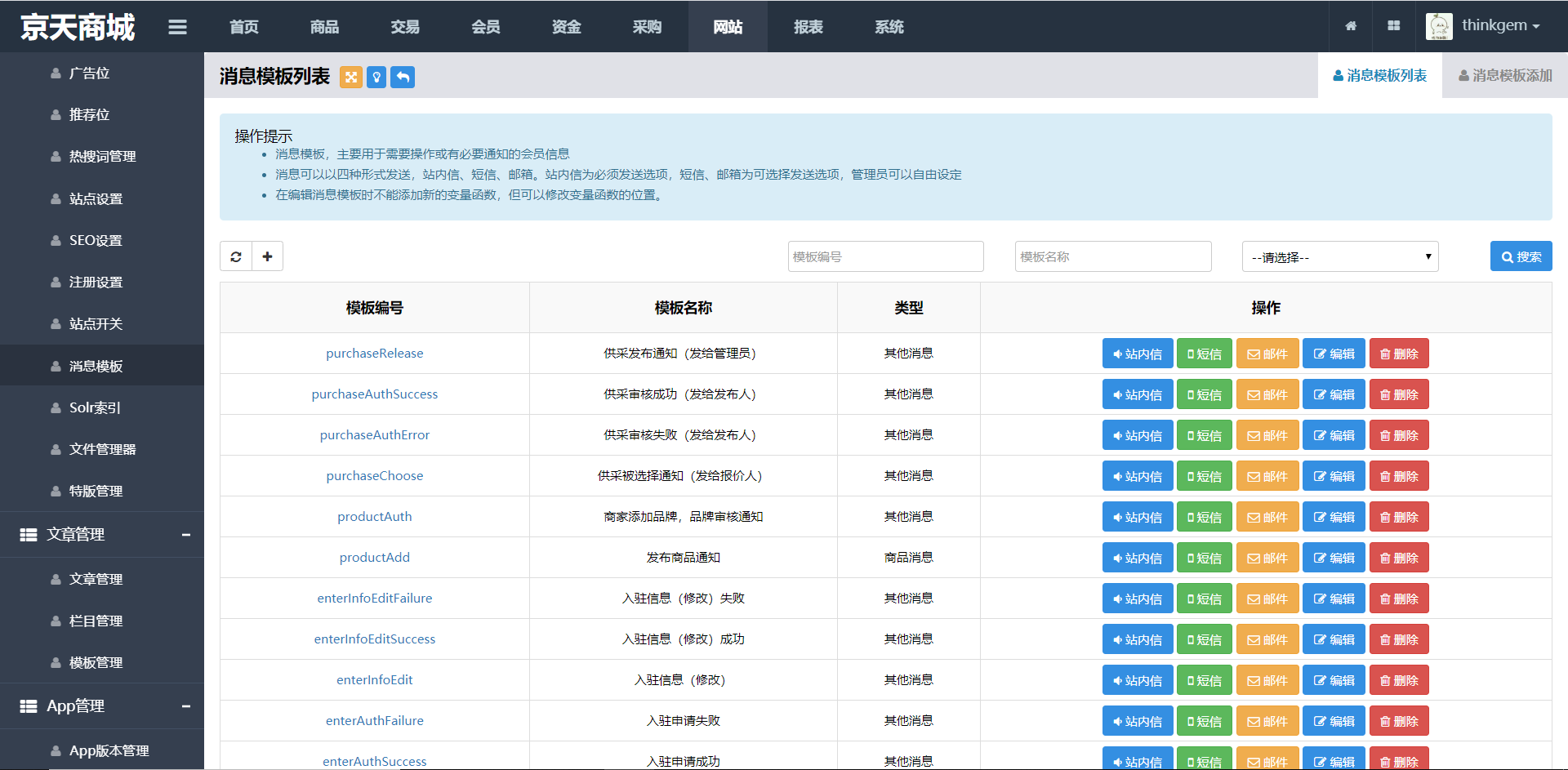Switch to the 消息模板添加 tab

[1505, 75]
